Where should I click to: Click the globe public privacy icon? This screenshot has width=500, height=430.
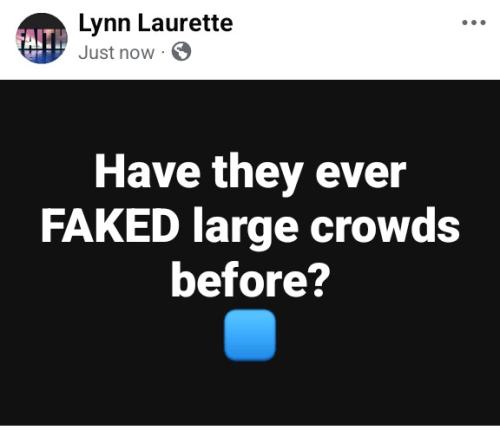[x=181, y=52]
